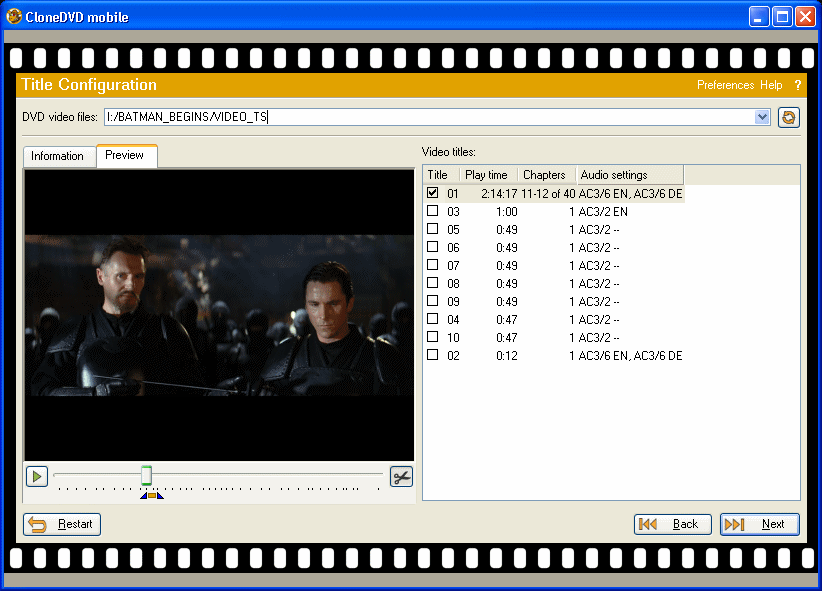Check title 04 checkbox
The image size is (822, 591).
(432, 319)
